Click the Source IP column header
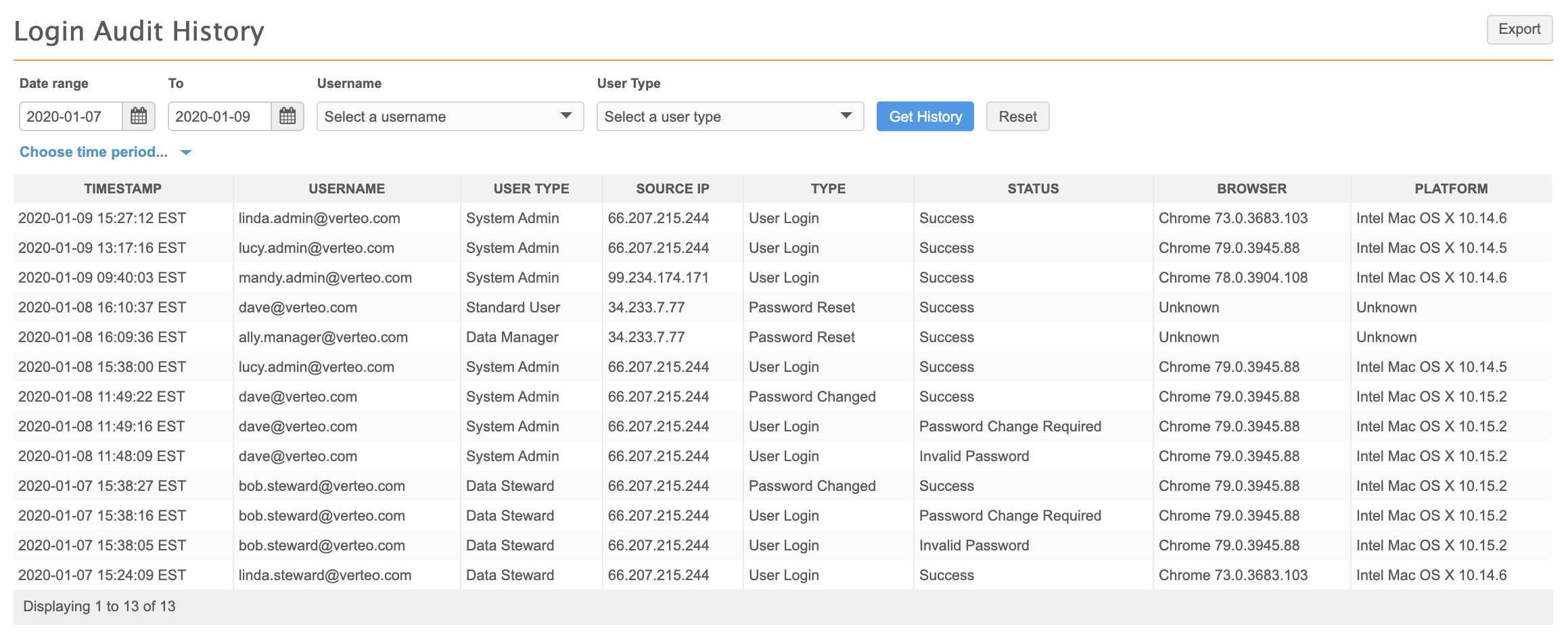1568x641 pixels. pos(672,189)
